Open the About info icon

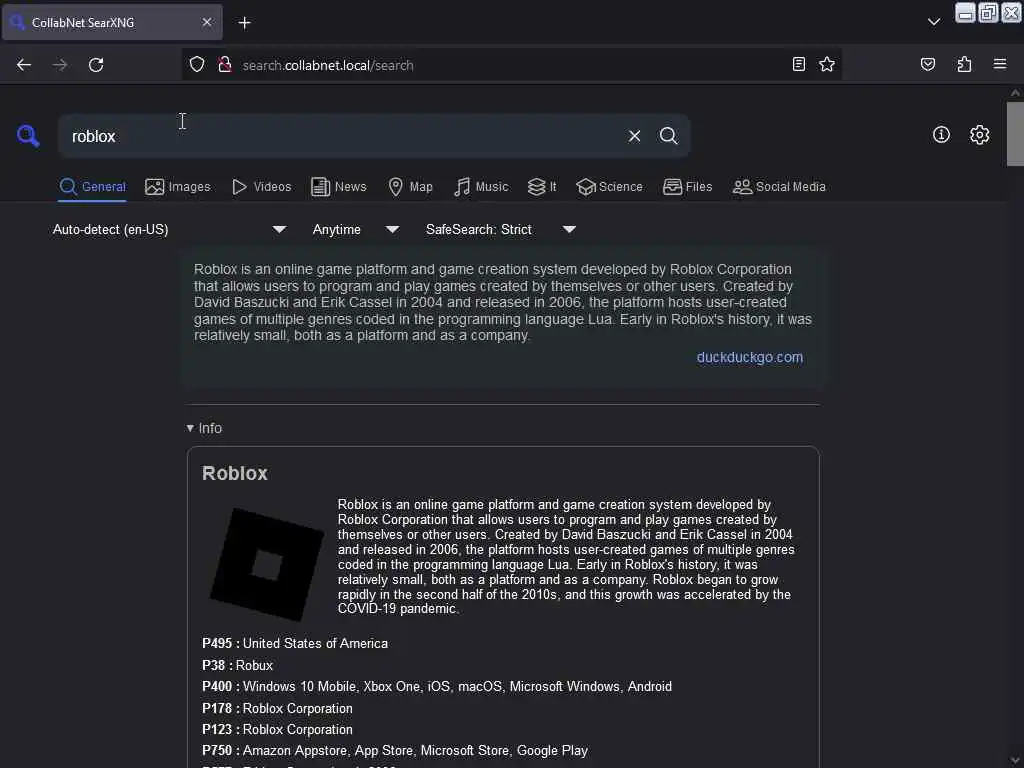pos(941,135)
